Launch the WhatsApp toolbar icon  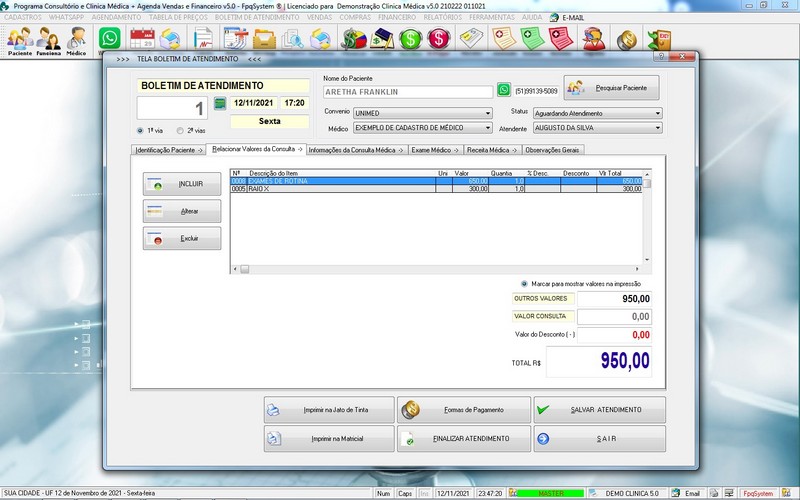coord(110,38)
